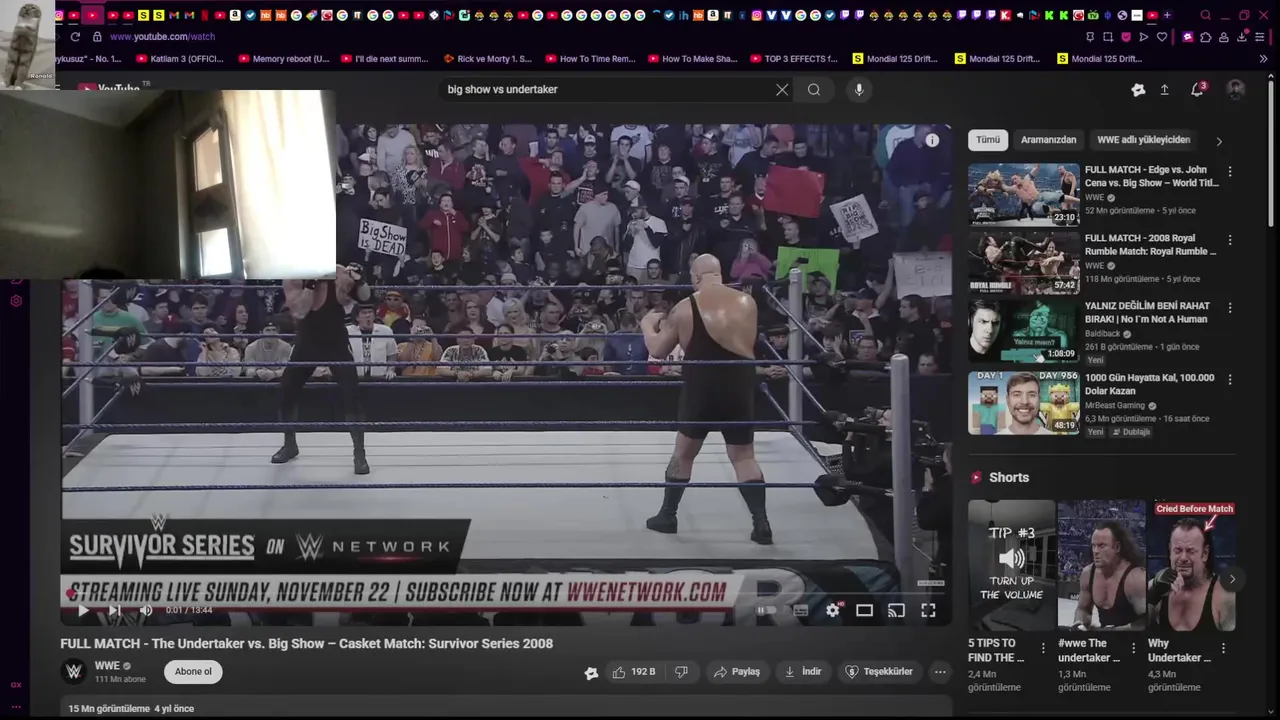Viewport: 1280px width, 720px height.
Task: Open Edge vs. John Cena match thumbnail
Action: [x=1024, y=195]
